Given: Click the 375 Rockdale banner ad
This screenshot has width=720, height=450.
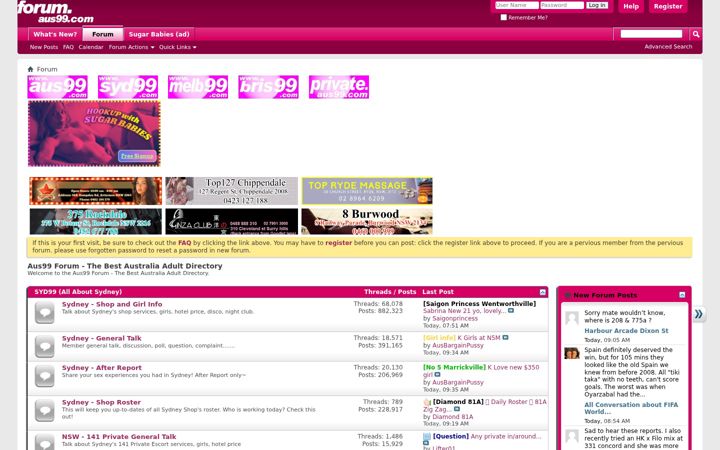Looking at the screenshot, I should click(x=96, y=221).
